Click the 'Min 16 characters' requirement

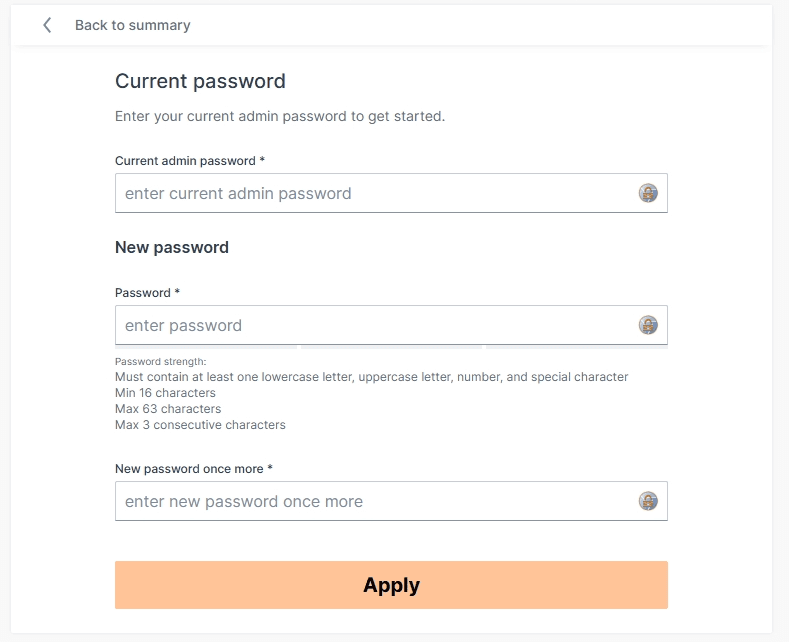coord(165,393)
